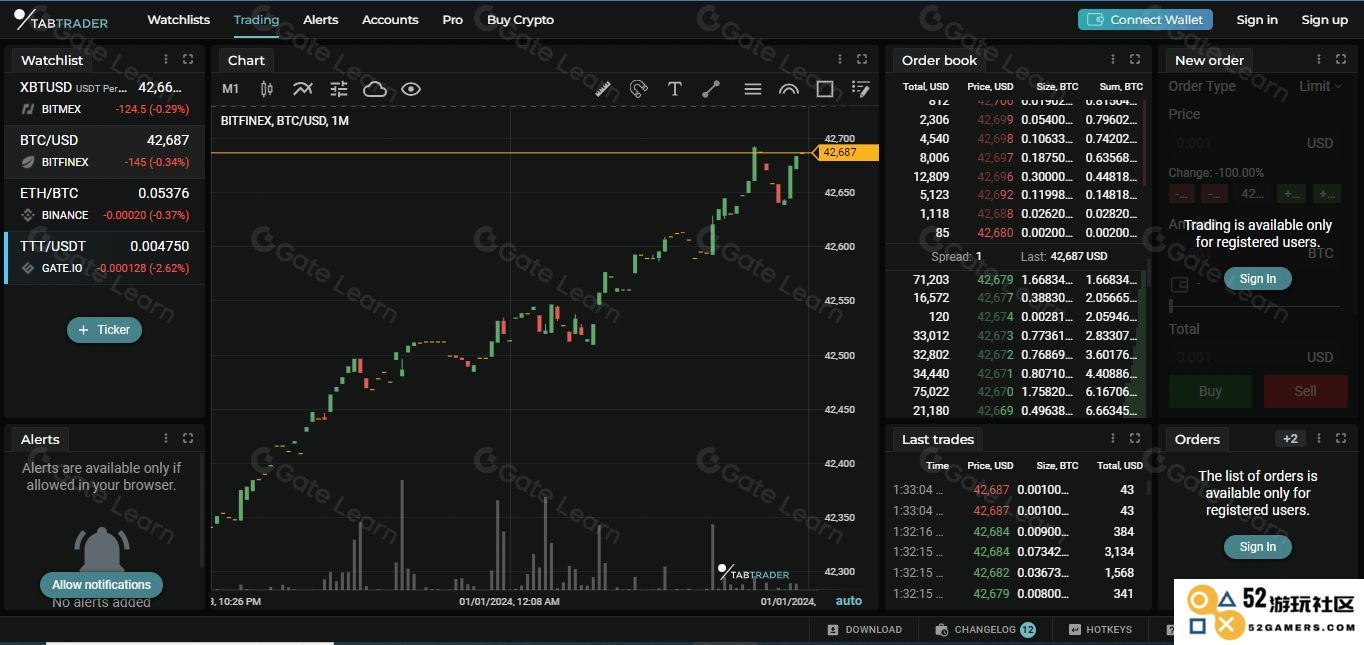Image resolution: width=1364 pixels, height=645 pixels.
Task: Open the Pro page in the top navigation
Action: 453,20
